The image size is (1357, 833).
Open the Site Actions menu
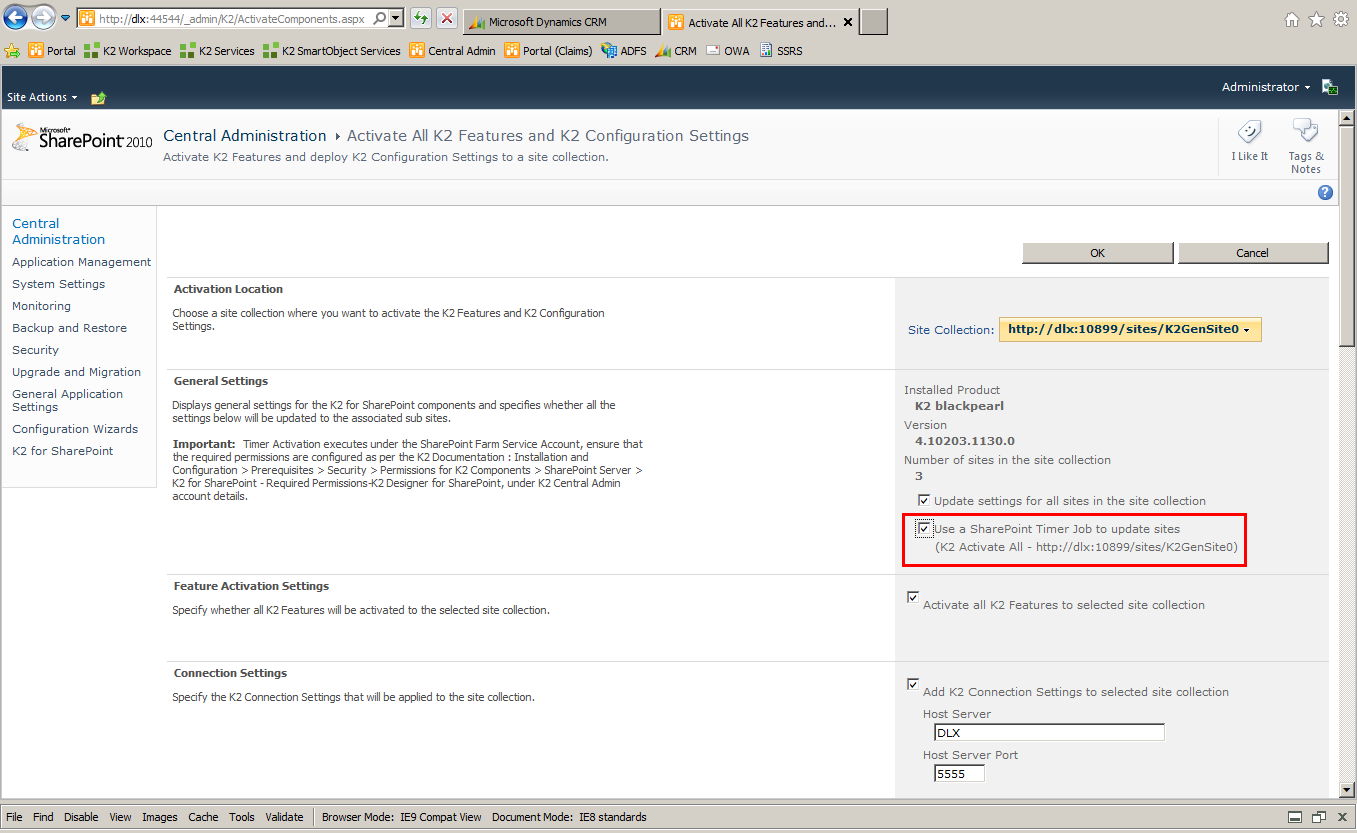click(x=42, y=97)
